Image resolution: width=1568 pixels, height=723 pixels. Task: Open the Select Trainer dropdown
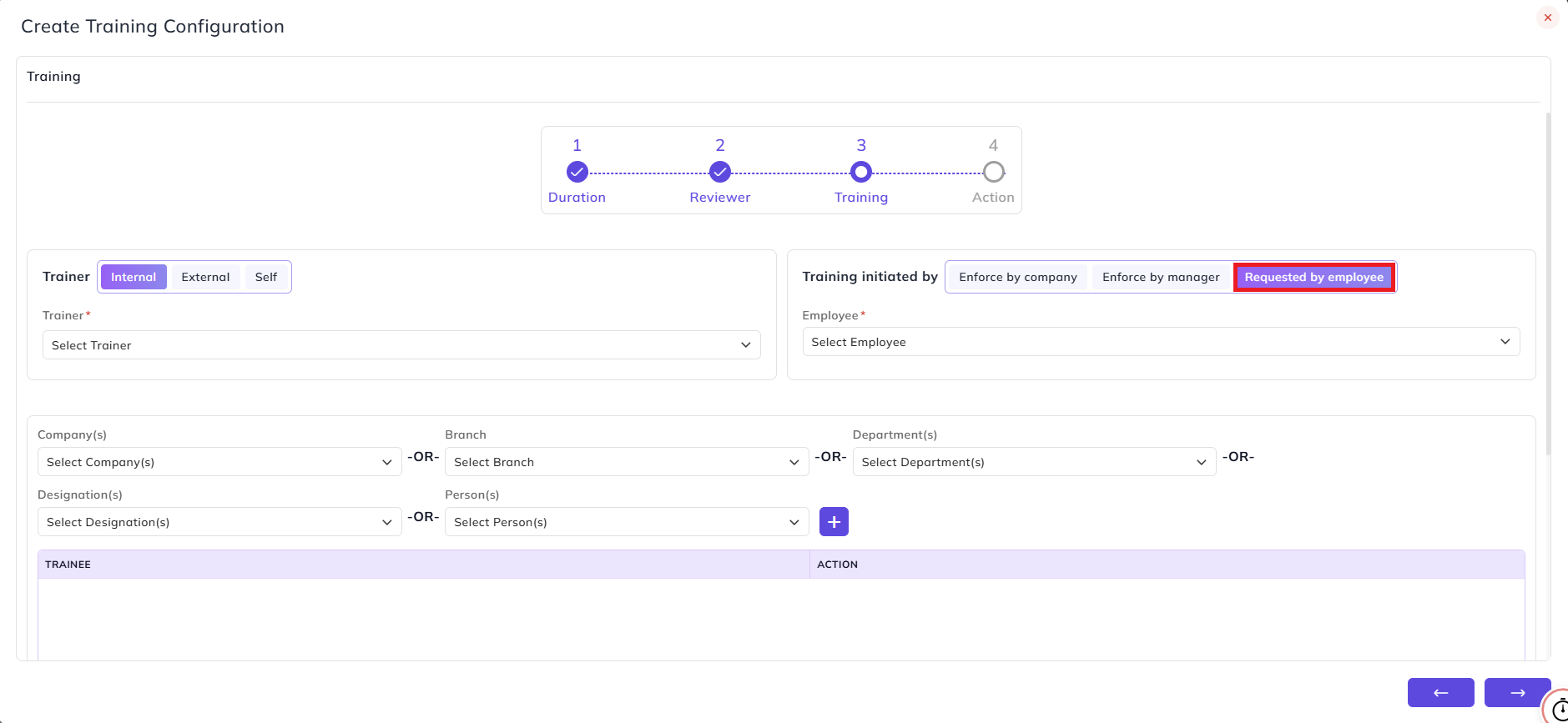[401, 345]
